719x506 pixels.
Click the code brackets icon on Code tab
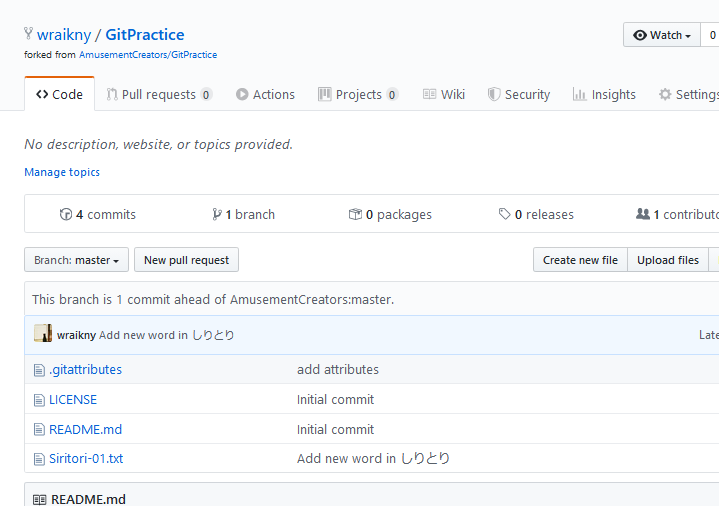[x=42, y=94]
